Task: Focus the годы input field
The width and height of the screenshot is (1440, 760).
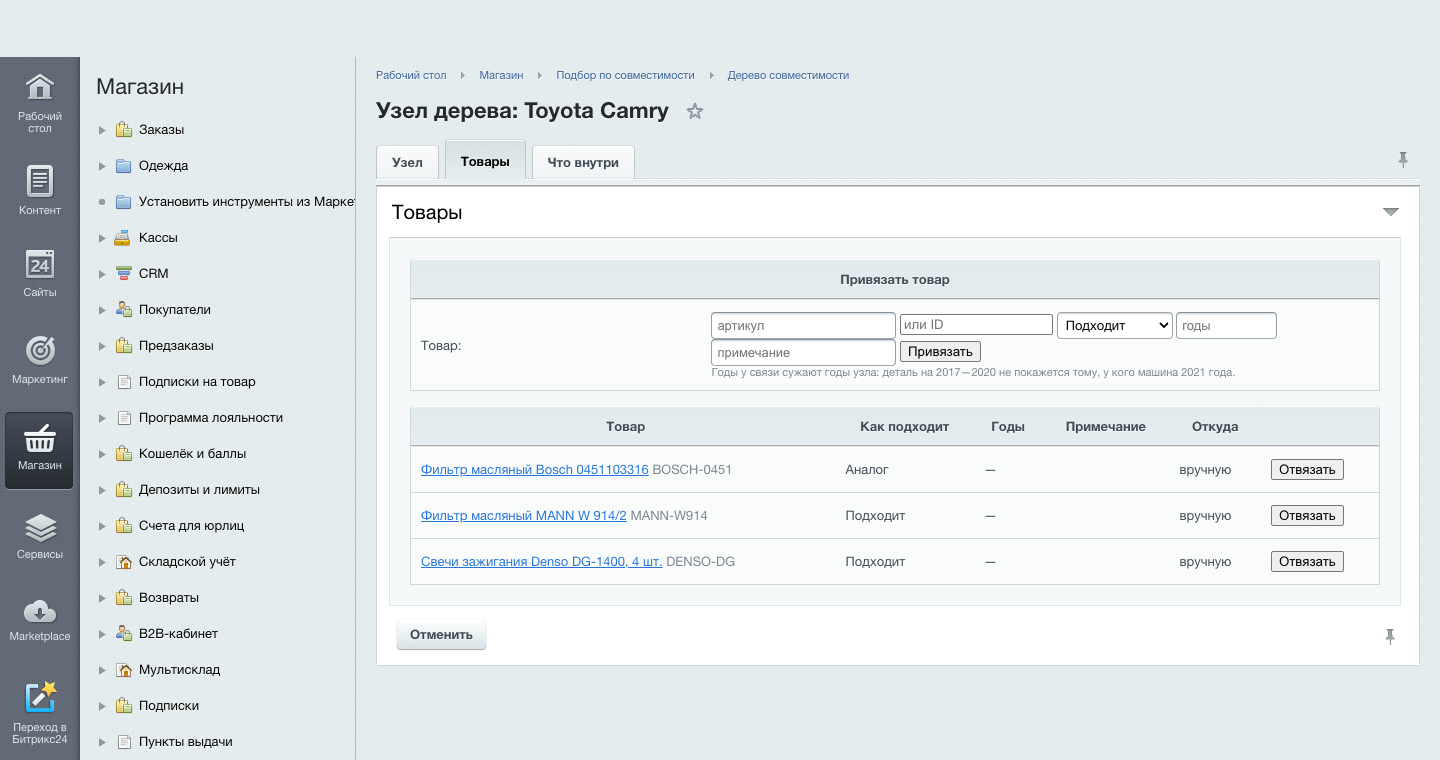Action: click(x=1226, y=325)
